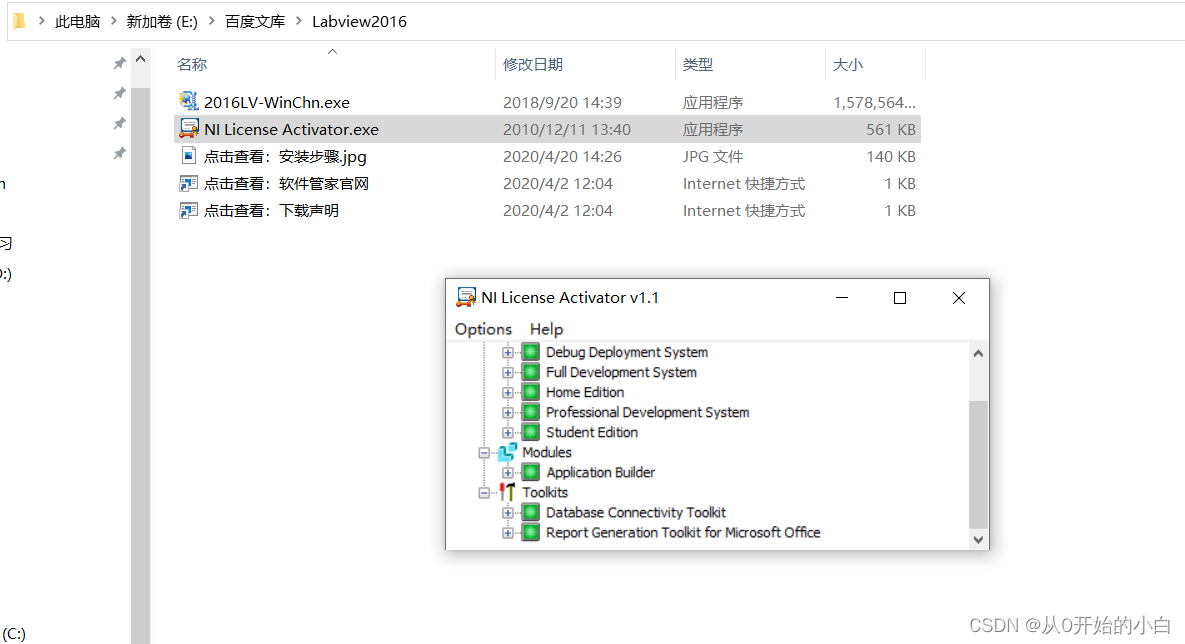Open the Help menu
Viewport: 1185px width, 644px height.
point(546,329)
